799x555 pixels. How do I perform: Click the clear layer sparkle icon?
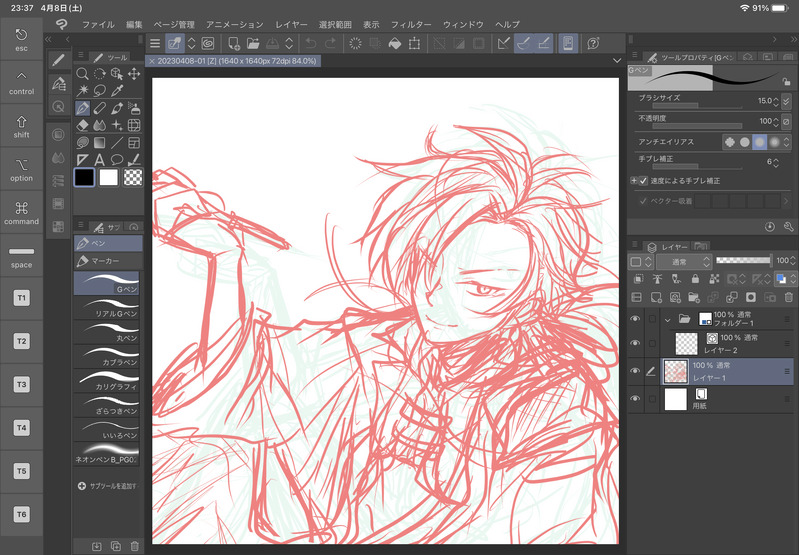[x=355, y=44]
